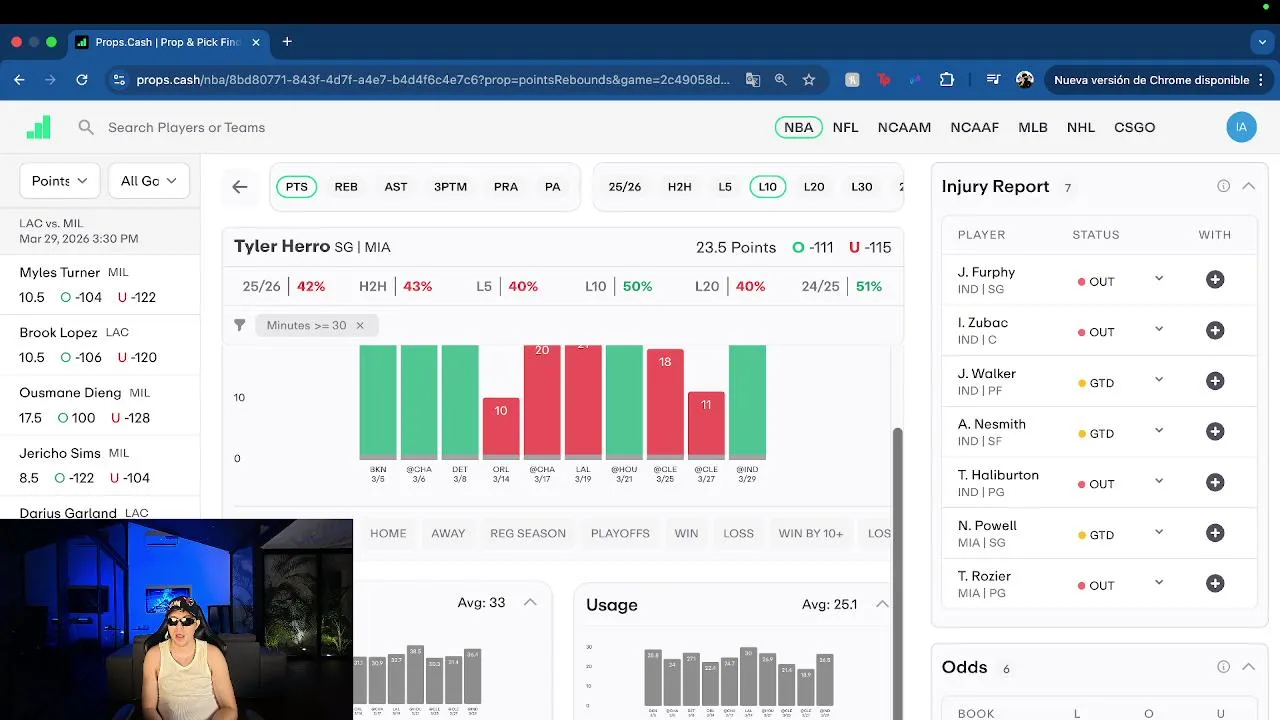The height and width of the screenshot is (720, 1280).
Task: Click the @HOU 3/21 green bar
Action: pos(624,400)
